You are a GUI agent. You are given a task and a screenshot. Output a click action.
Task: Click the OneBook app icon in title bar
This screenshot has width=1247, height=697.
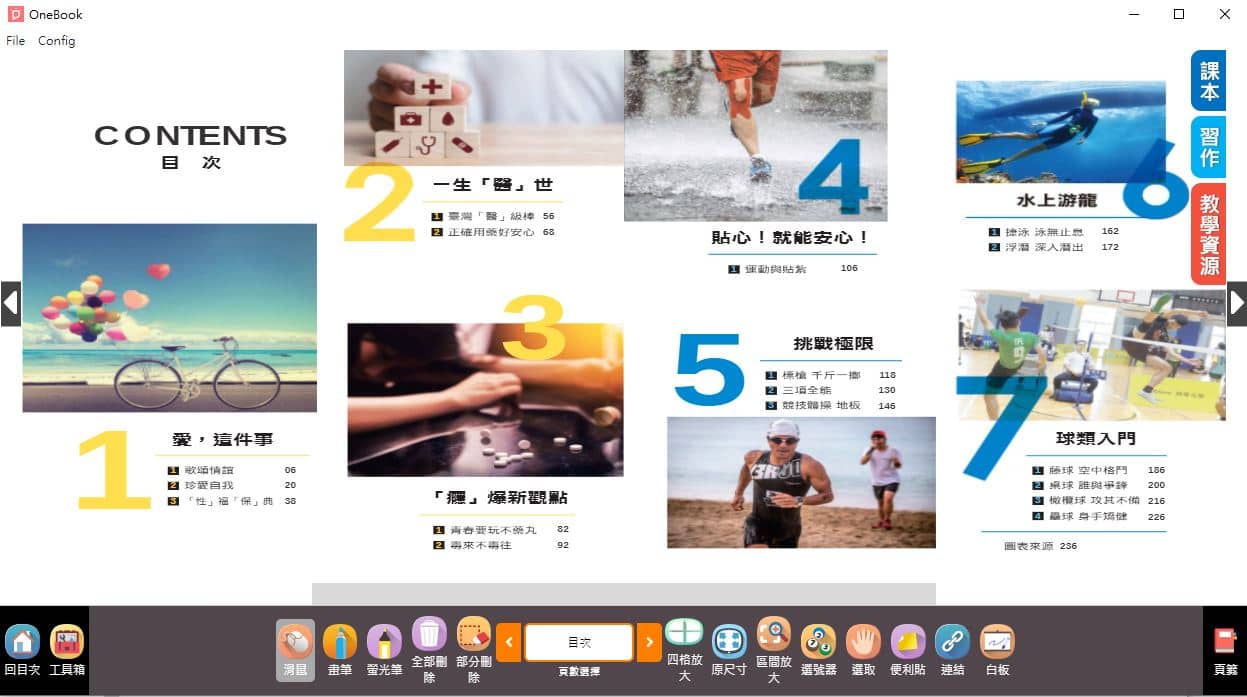click(15, 14)
